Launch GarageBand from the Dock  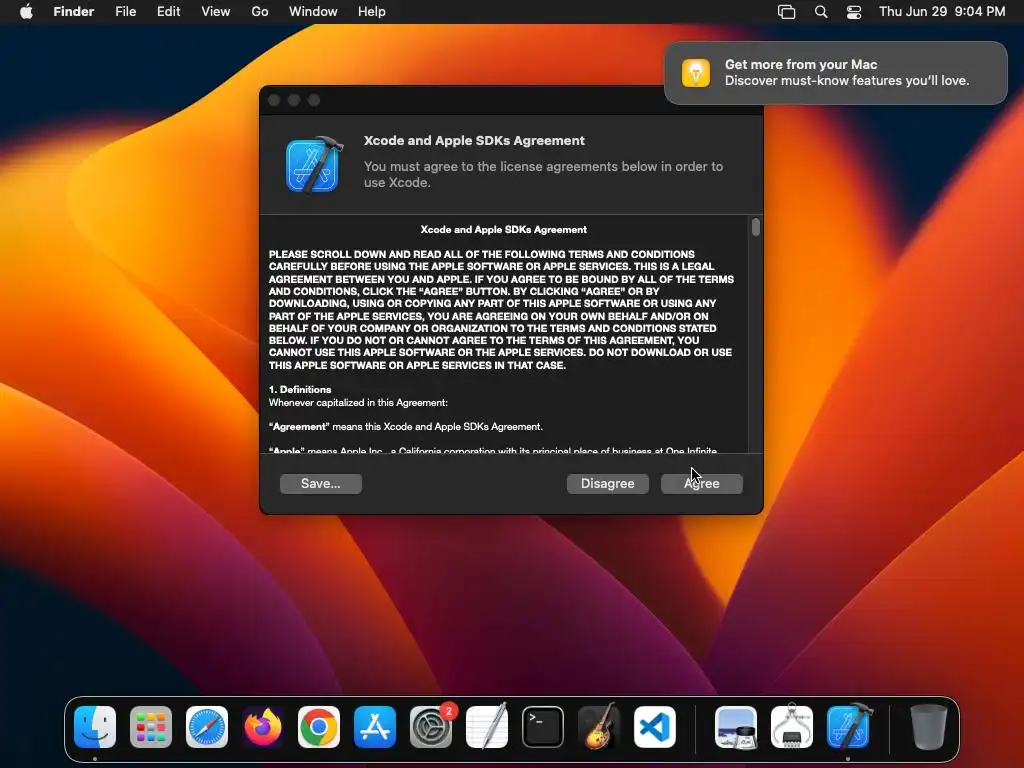coord(599,727)
